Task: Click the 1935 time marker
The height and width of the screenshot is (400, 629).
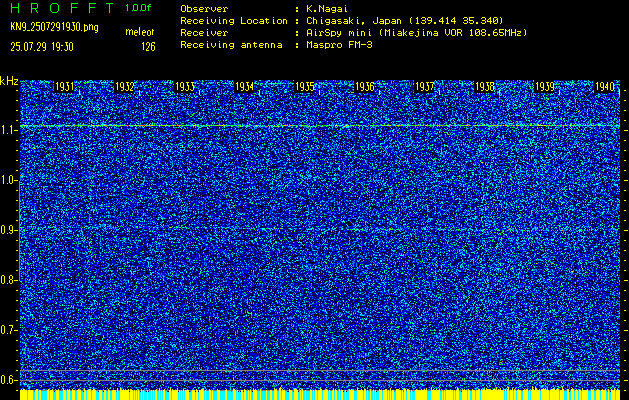Action: click(x=304, y=87)
